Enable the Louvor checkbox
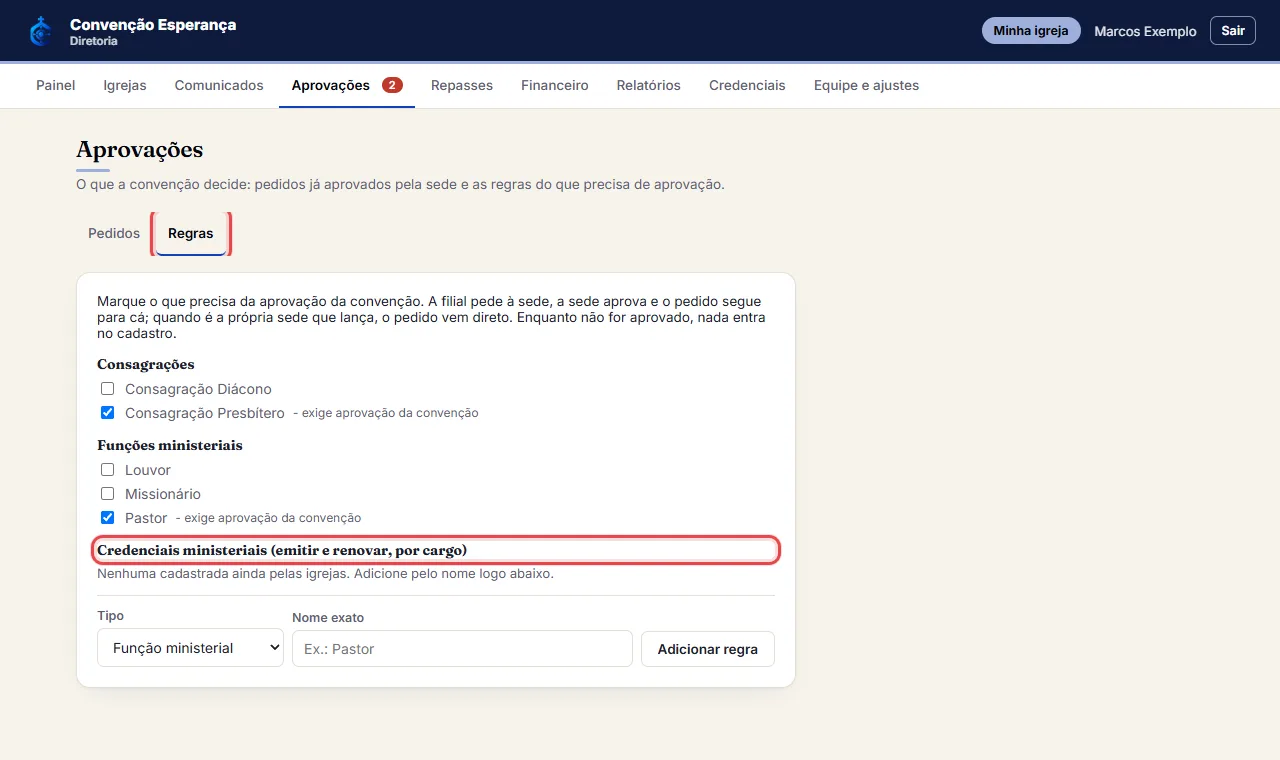This screenshot has height=760, width=1280. [x=107, y=470]
